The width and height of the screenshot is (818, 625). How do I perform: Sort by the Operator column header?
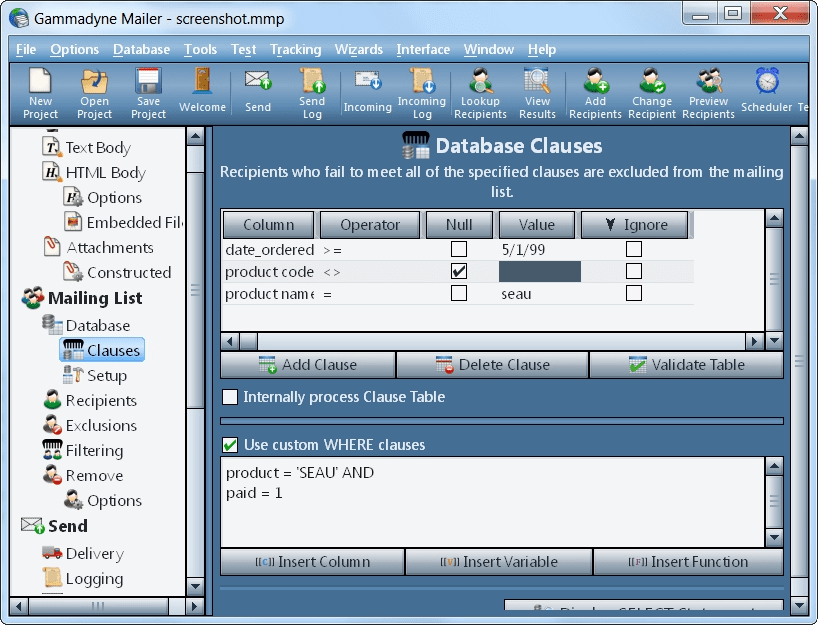tap(370, 225)
